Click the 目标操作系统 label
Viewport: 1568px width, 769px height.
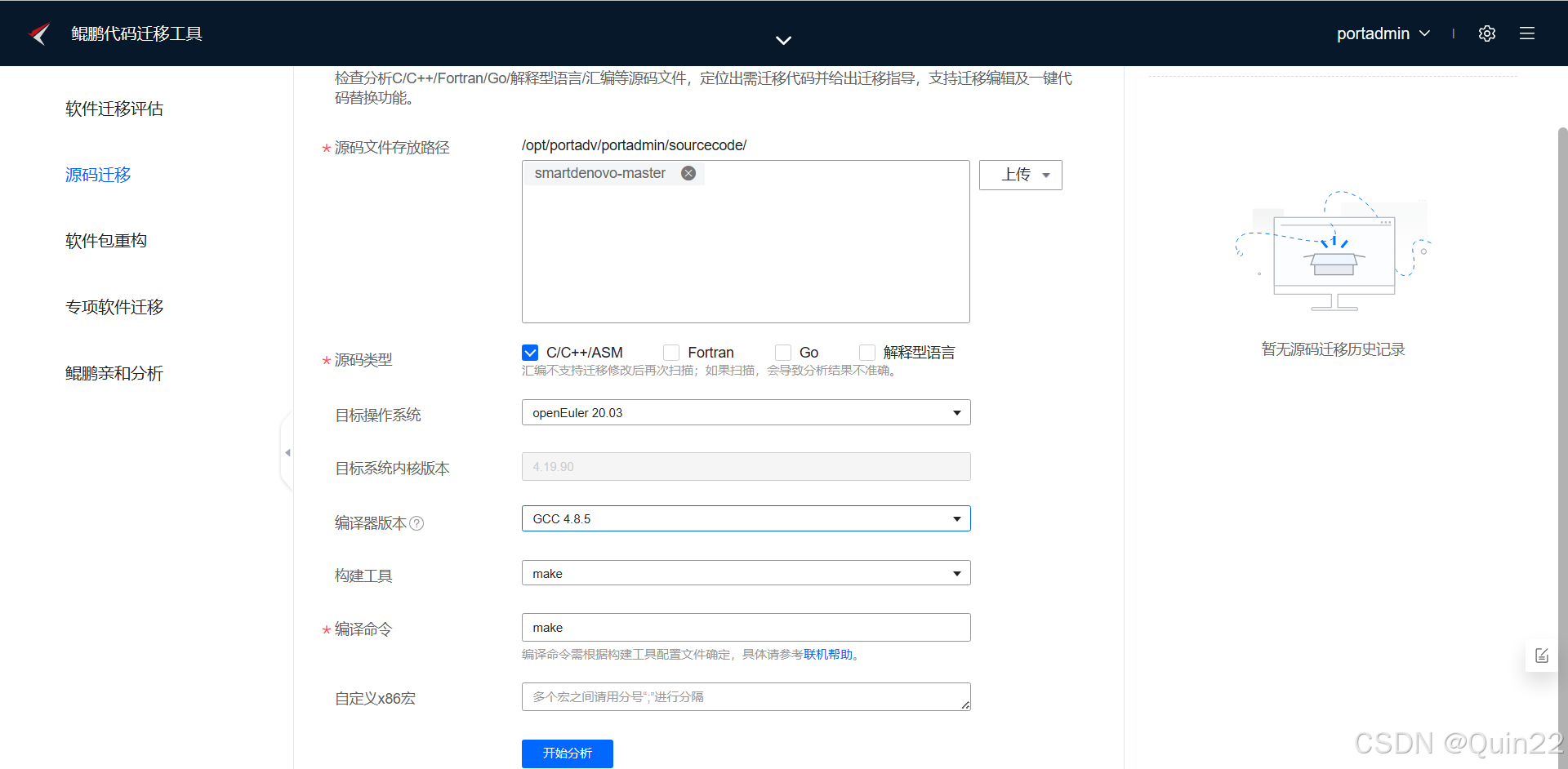(x=378, y=416)
